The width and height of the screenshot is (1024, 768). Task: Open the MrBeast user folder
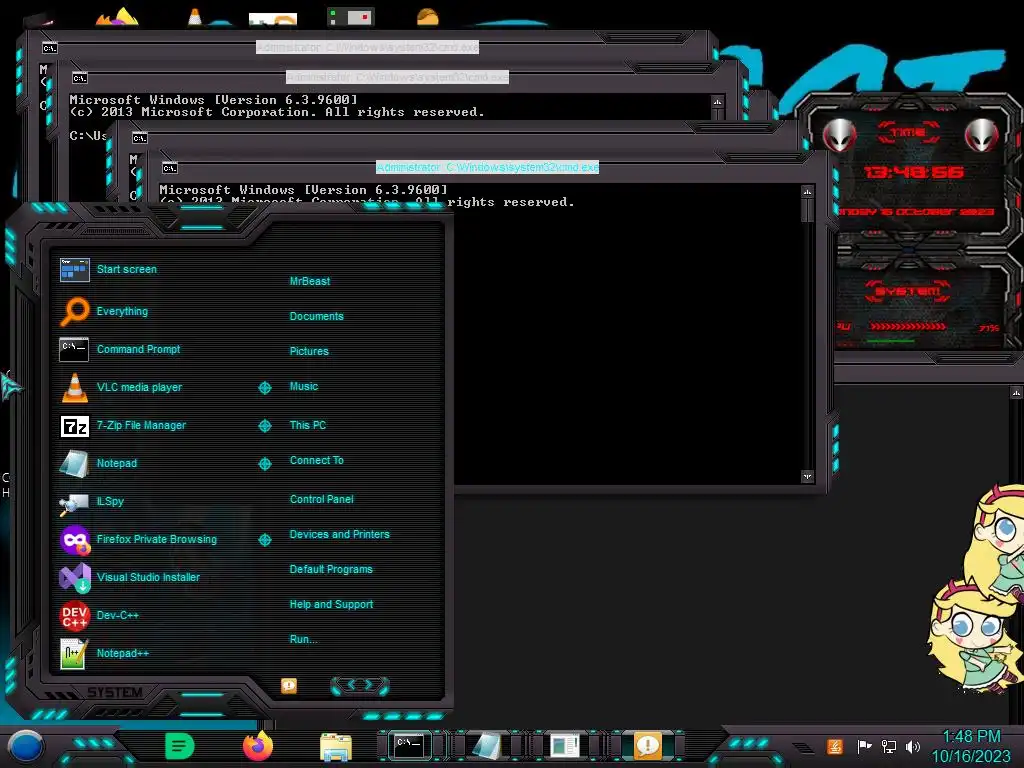click(310, 281)
